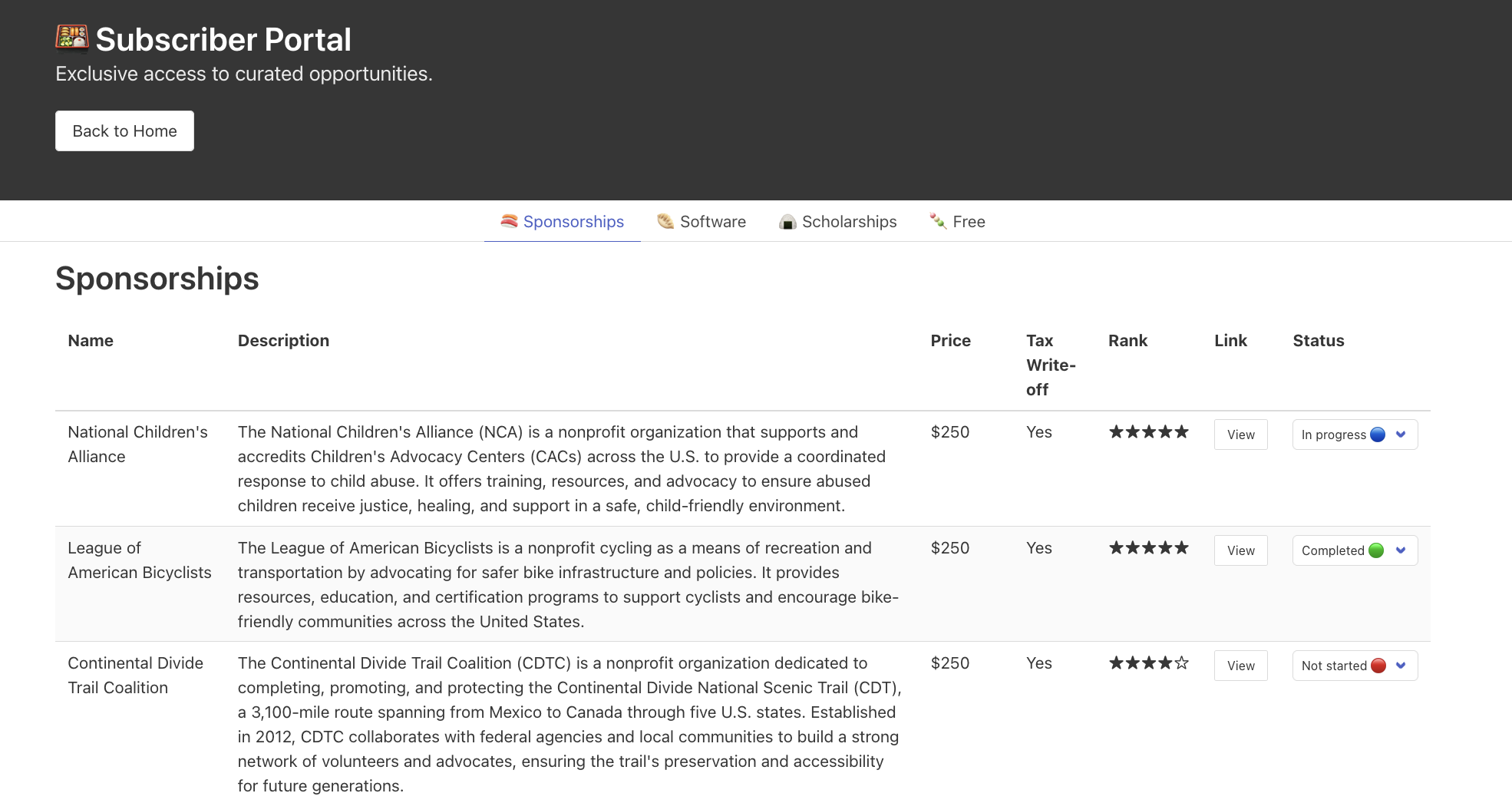This screenshot has width=1512, height=803.
Task: Click the Rank column header
Action: point(1127,341)
